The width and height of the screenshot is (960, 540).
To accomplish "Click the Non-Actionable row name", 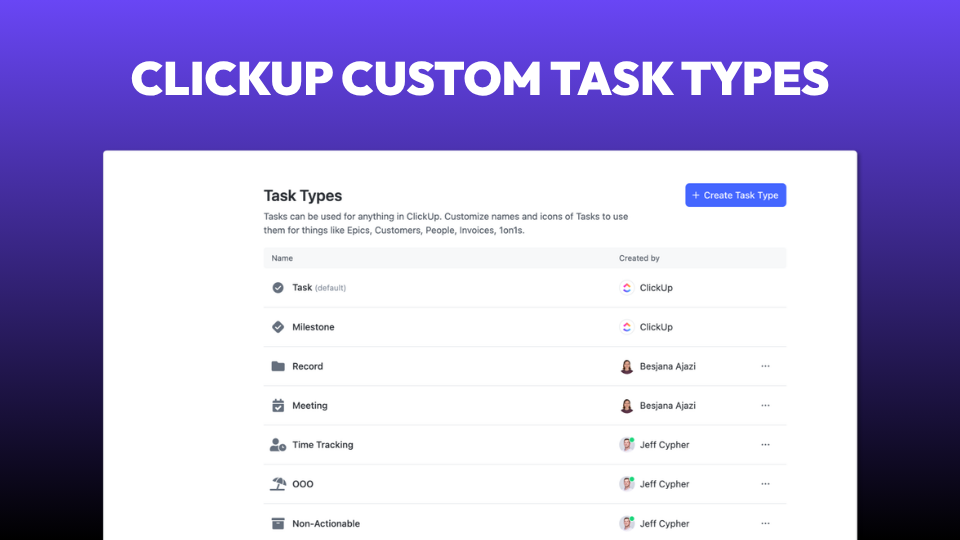I will 326,523.
